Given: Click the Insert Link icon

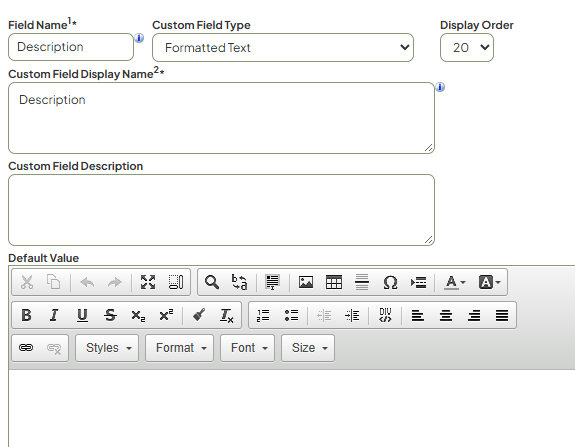Looking at the screenshot, I should click(x=26, y=348).
